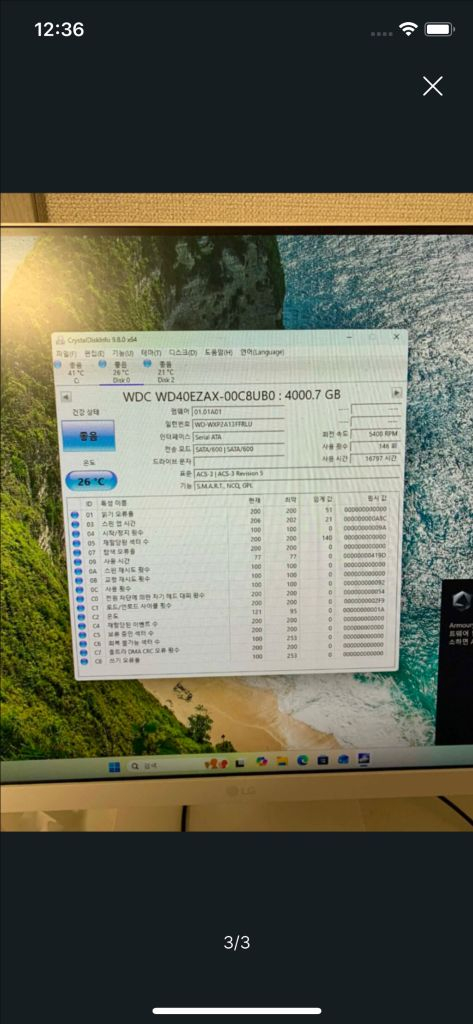Click the 현재 column header
The width and height of the screenshot is (473, 1024).
[x=255, y=500]
